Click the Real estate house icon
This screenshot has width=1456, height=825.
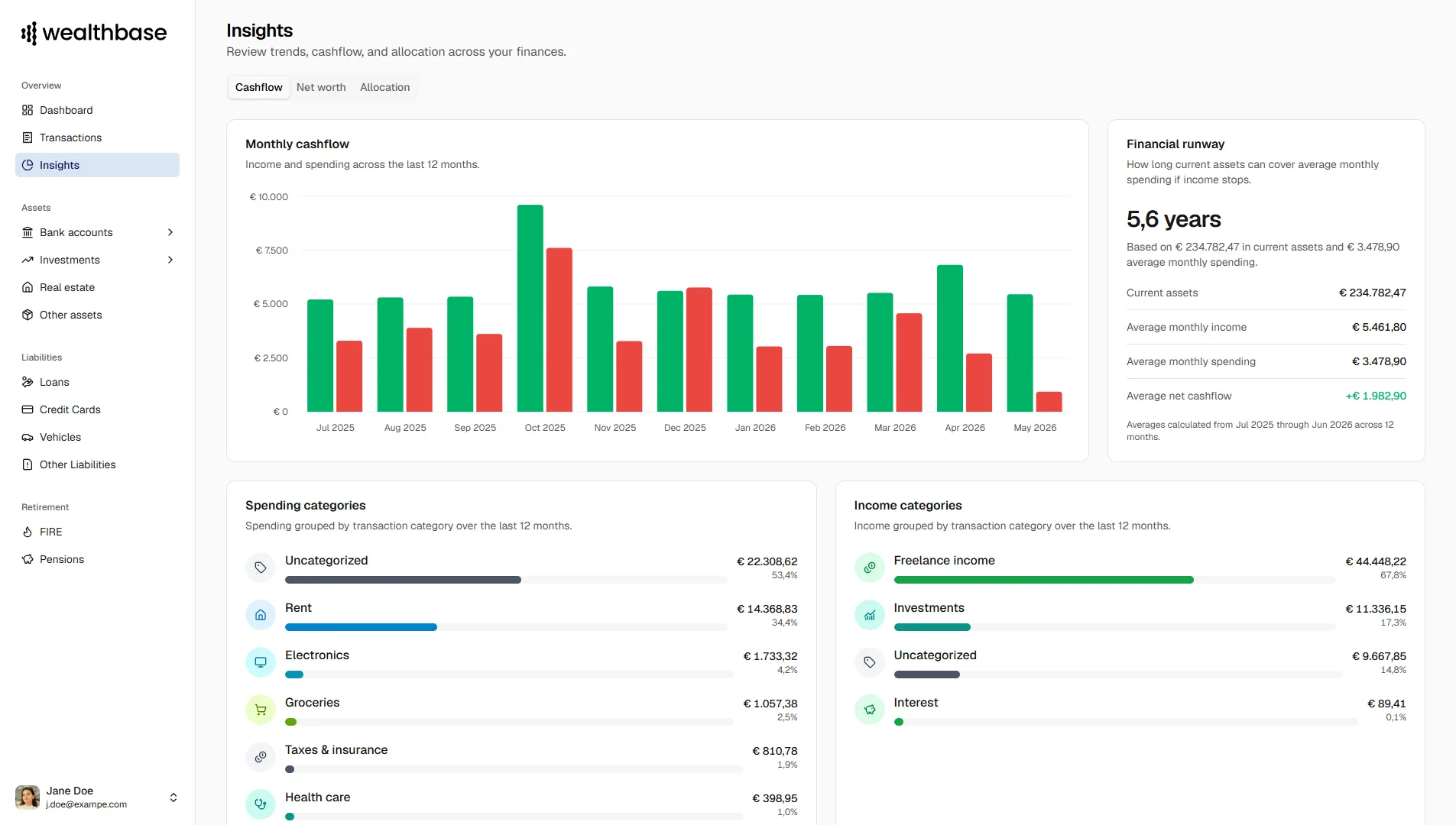pos(28,287)
